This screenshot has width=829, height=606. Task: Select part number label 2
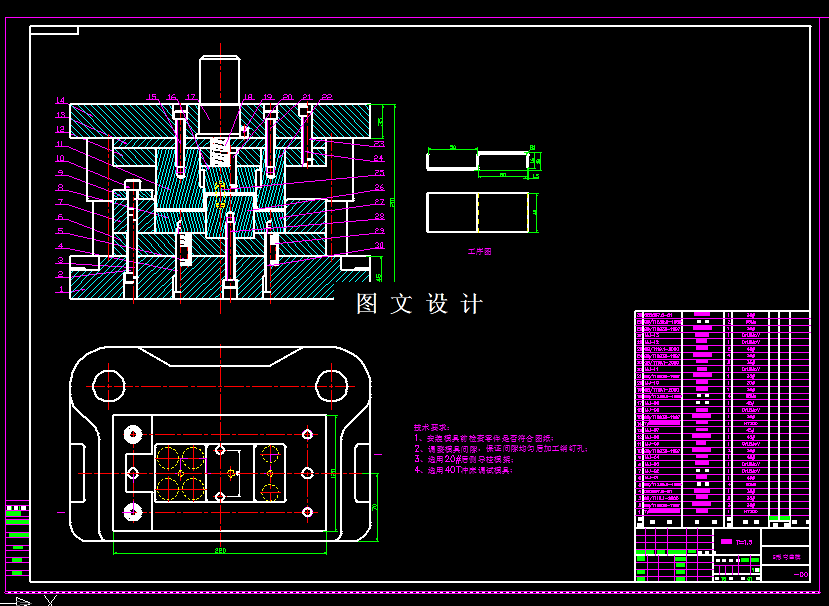click(x=61, y=274)
